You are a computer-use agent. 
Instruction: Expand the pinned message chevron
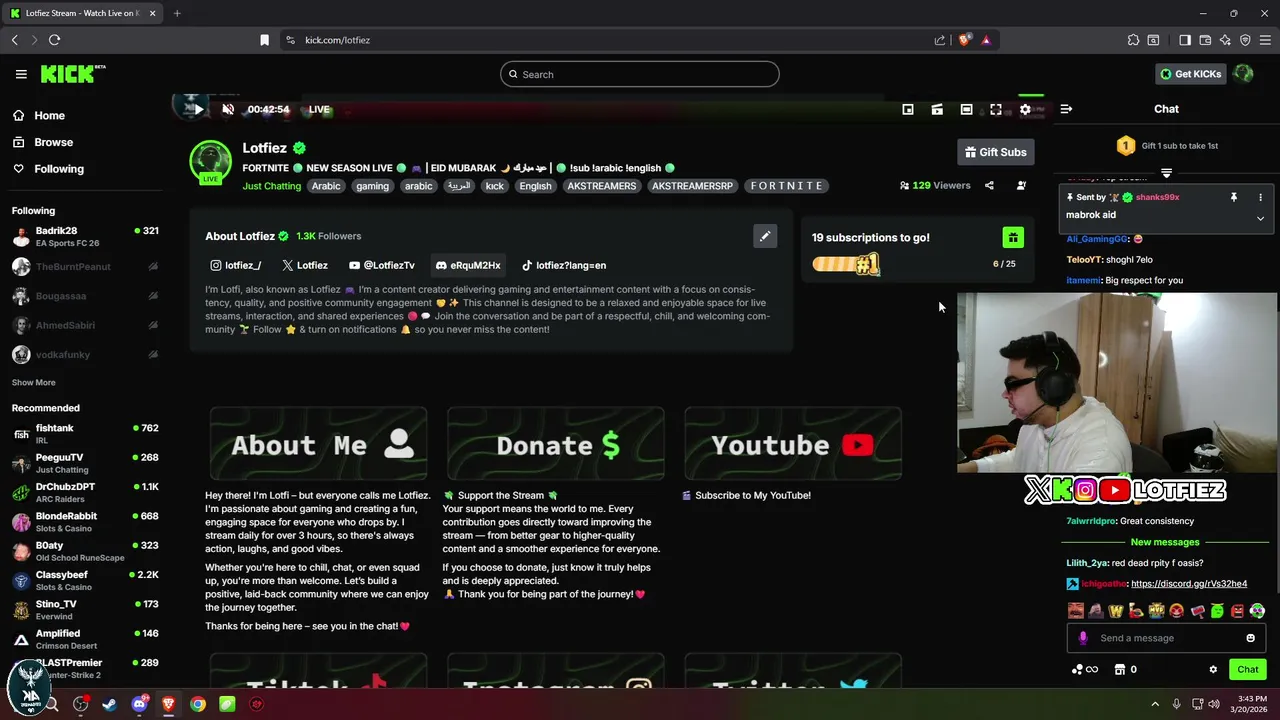coord(1260,218)
